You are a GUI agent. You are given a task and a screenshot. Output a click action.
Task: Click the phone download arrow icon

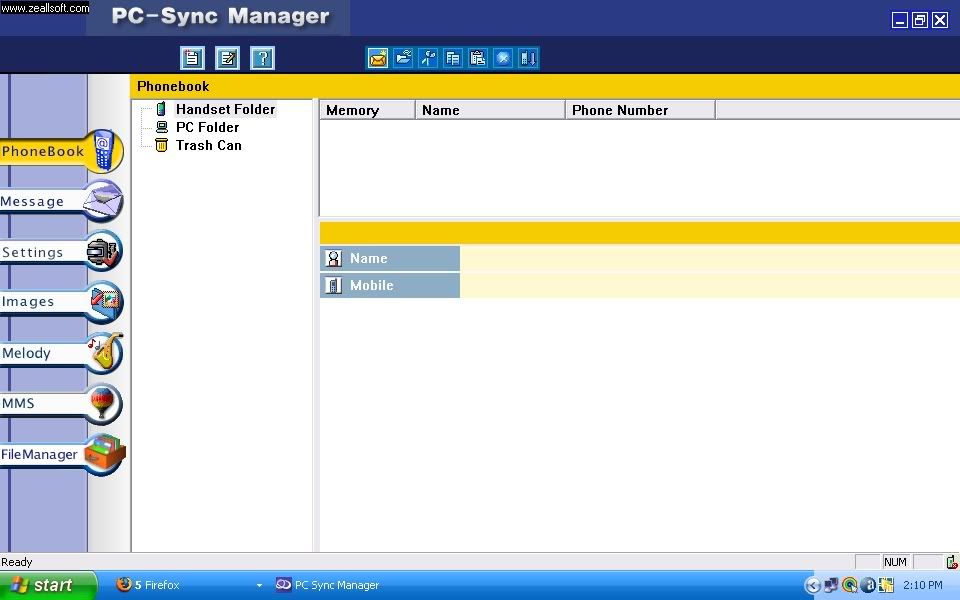[528, 58]
